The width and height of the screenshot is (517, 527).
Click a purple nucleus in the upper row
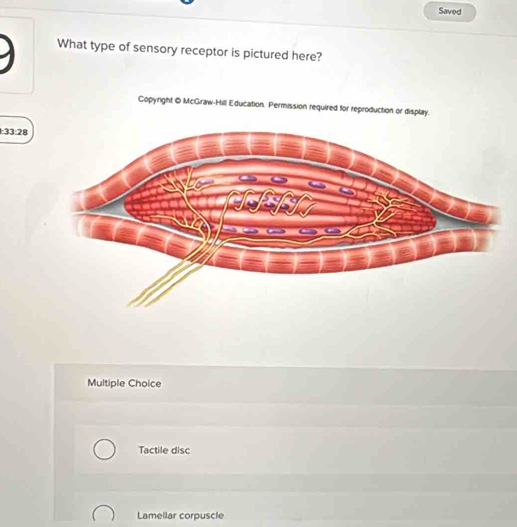tap(279, 180)
